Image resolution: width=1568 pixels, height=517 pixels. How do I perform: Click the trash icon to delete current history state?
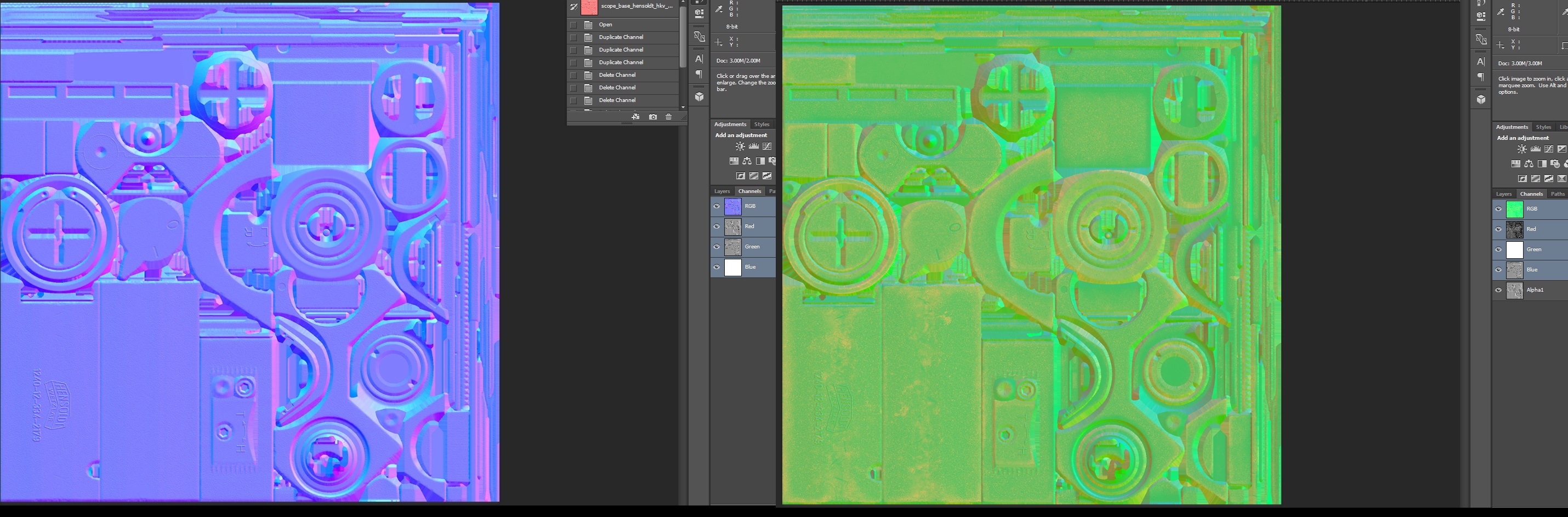pos(668,117)
